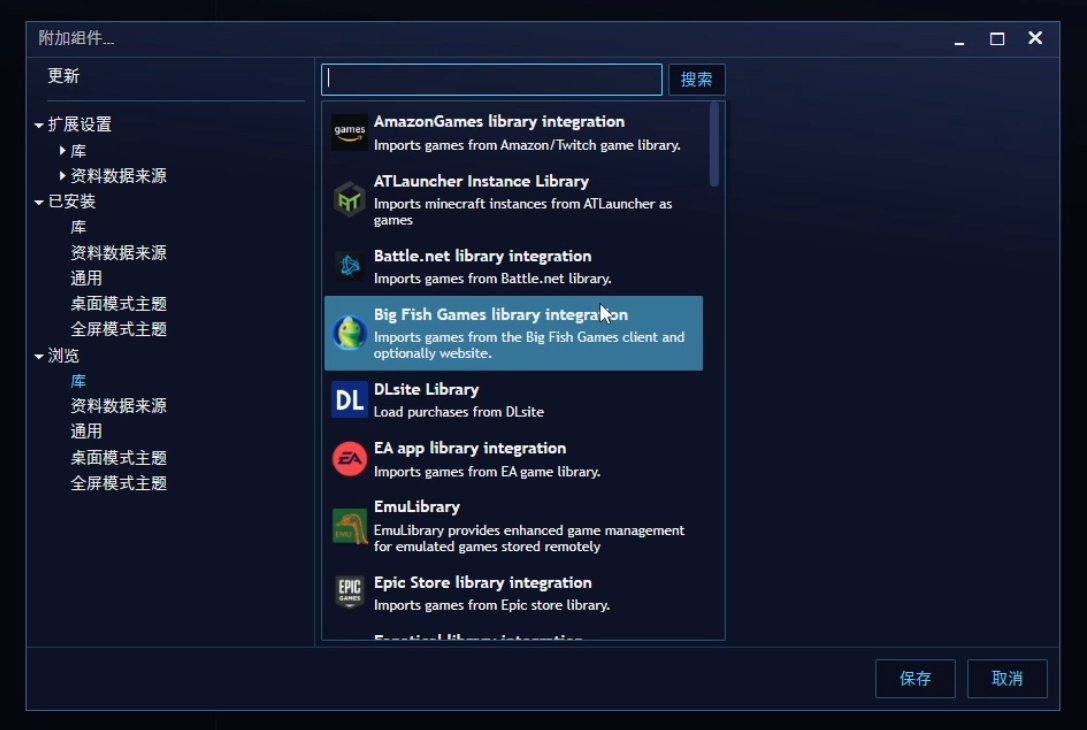Select Epic Store library integration title
Image resolution: width=1087 pixels, height=730 pixels.
click(x=482, y=582)
